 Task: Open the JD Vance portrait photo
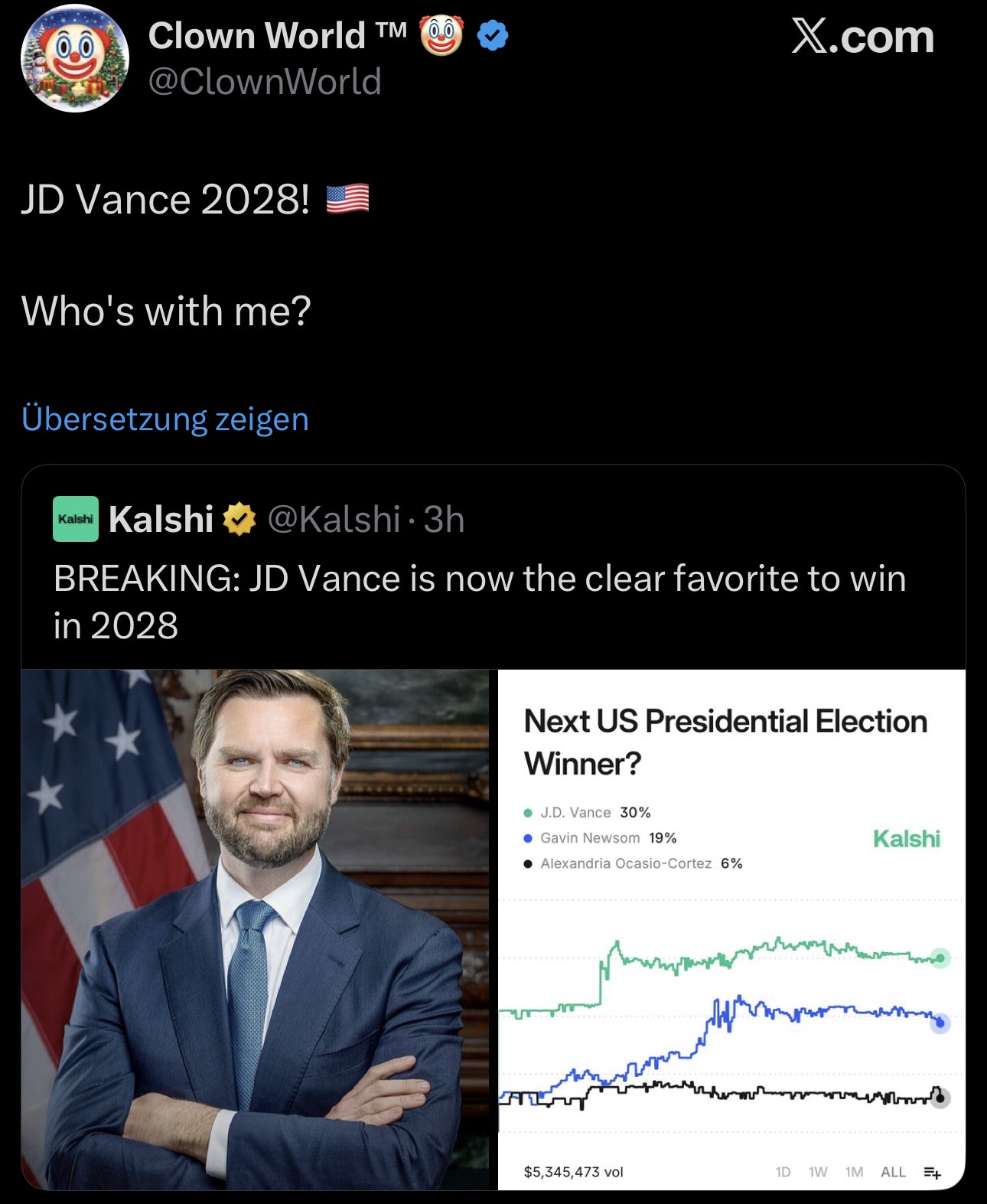tap(255, 929)
